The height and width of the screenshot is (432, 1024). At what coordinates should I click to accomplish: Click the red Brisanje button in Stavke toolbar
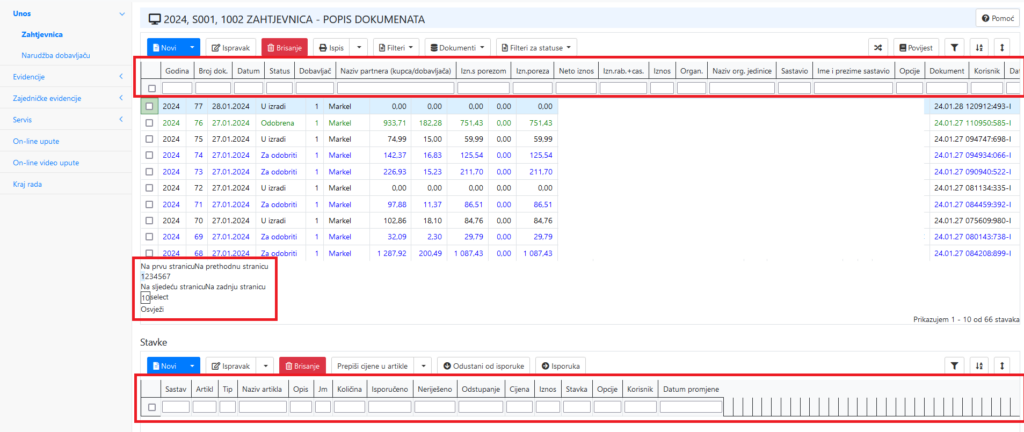[x=302, y=365]
